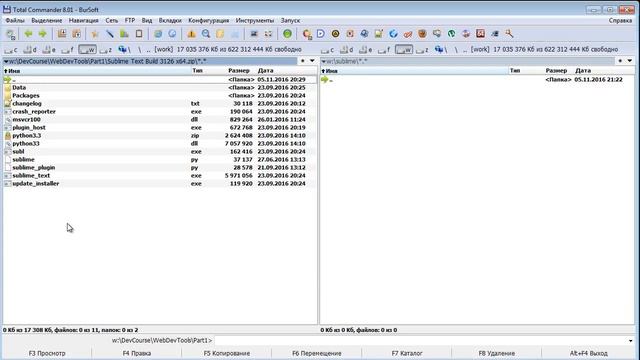640x360 pixels.
Task: Click the F3 Просмотр button
Action: coord(47,353)
